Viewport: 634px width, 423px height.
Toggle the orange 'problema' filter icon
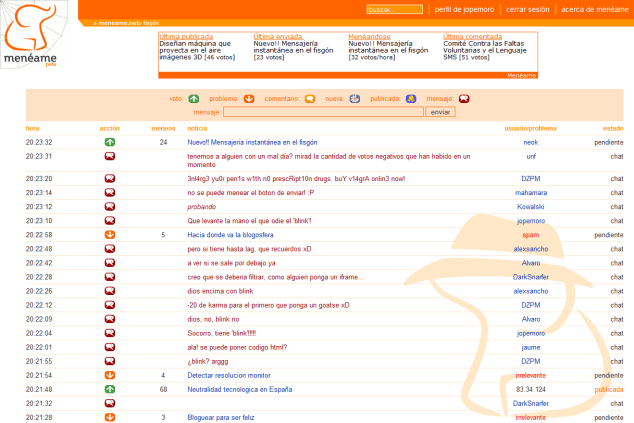[x=249, y=99]
